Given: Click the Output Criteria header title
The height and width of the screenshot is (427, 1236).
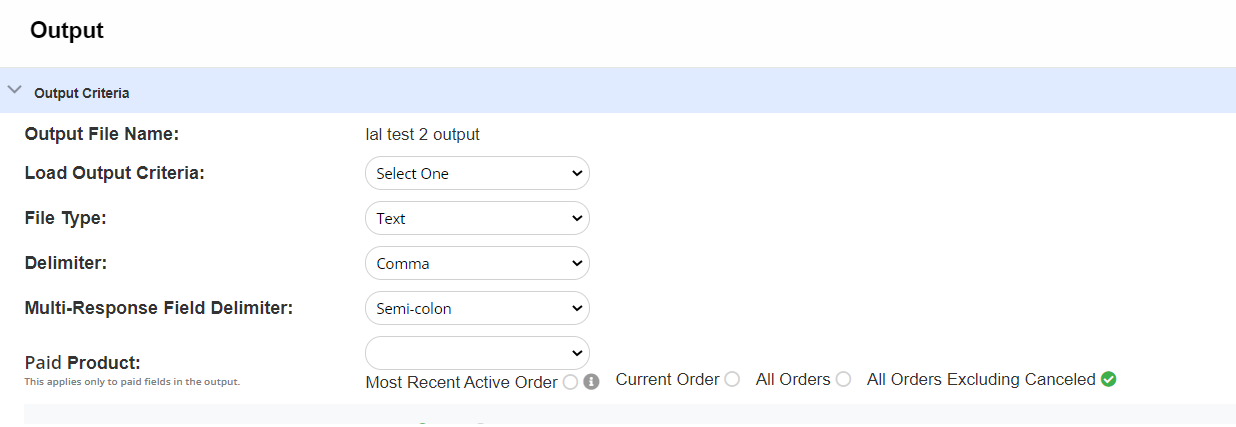Looking at the screenshot, I should tap(81, 93).
